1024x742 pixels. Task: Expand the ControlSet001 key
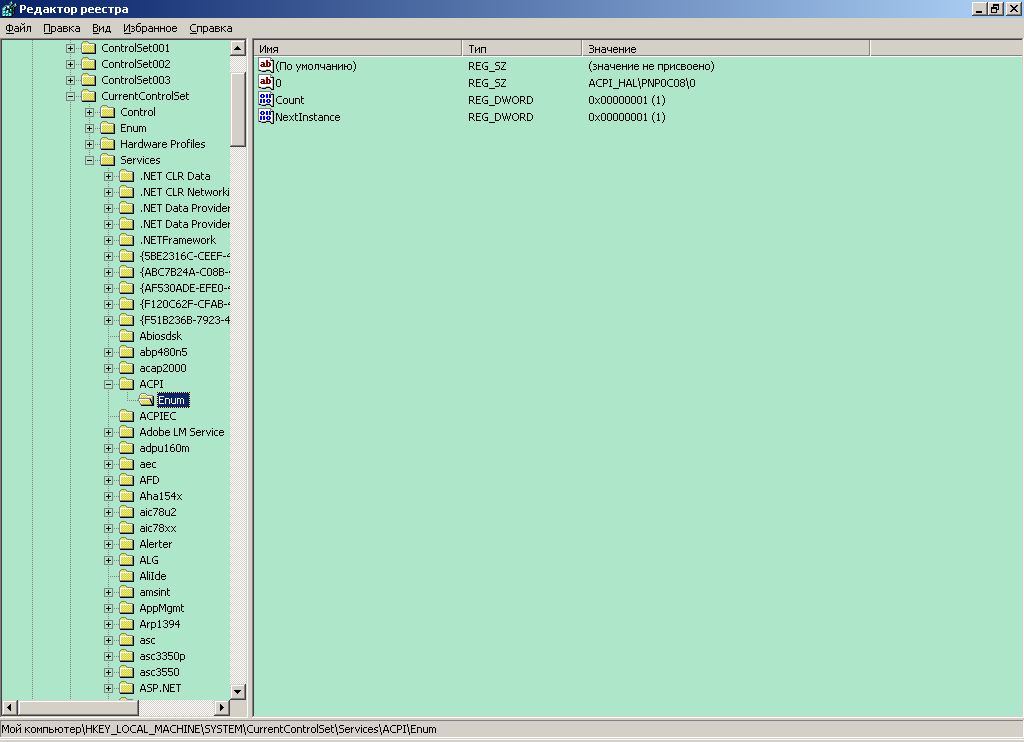coord(71,48)
